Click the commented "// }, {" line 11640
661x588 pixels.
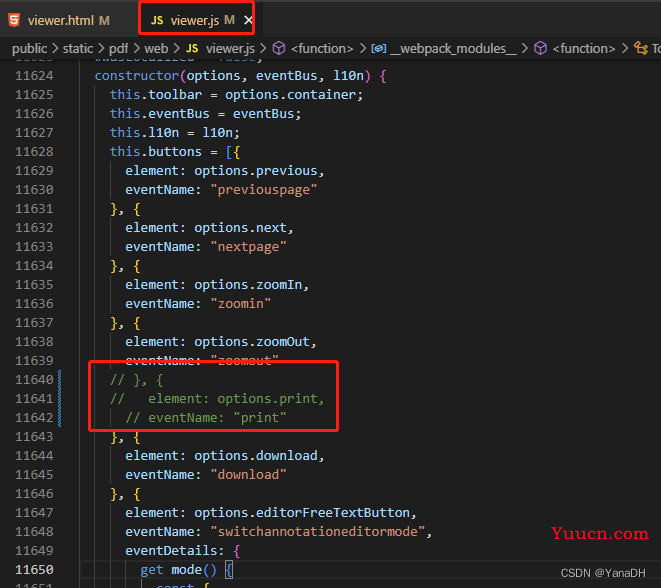click(136, 380)
